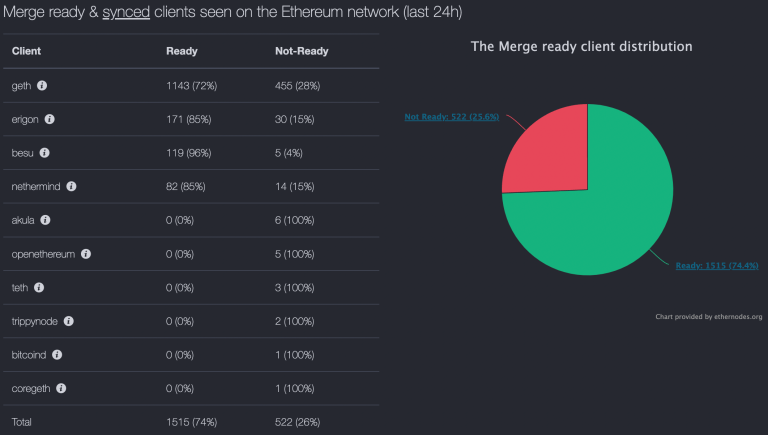Click the openethereum info icon

[x=87, y=254]
